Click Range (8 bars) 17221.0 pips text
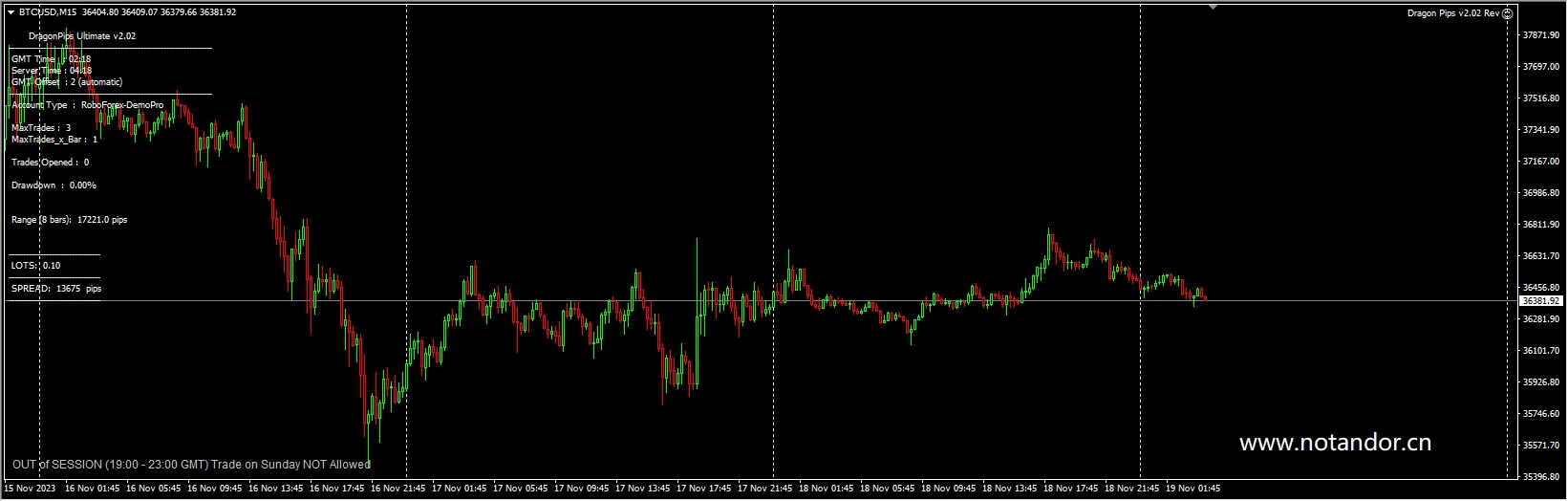Image resolution: width=1568 pixels, height=501 pixels. click(x=70, y=220)
